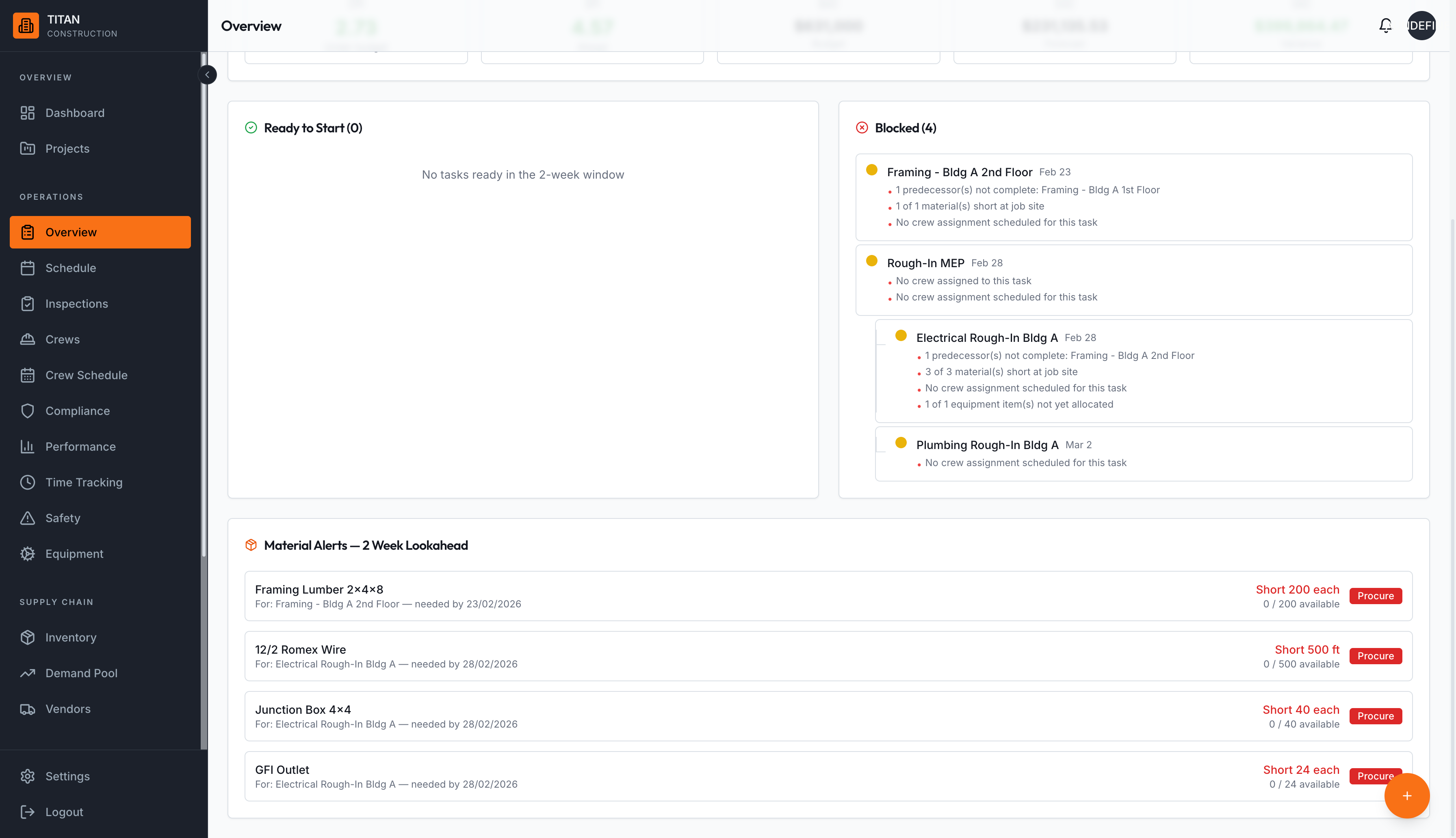Procure 12/2 Romex Wire
The height and width of the screenshot is (838, 1456).
coord(1376,656)
